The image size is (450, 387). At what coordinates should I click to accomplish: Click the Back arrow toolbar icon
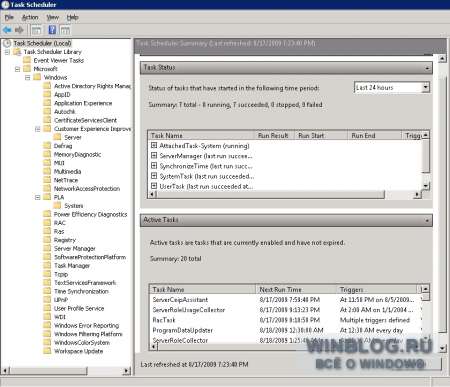coord(7,30)
